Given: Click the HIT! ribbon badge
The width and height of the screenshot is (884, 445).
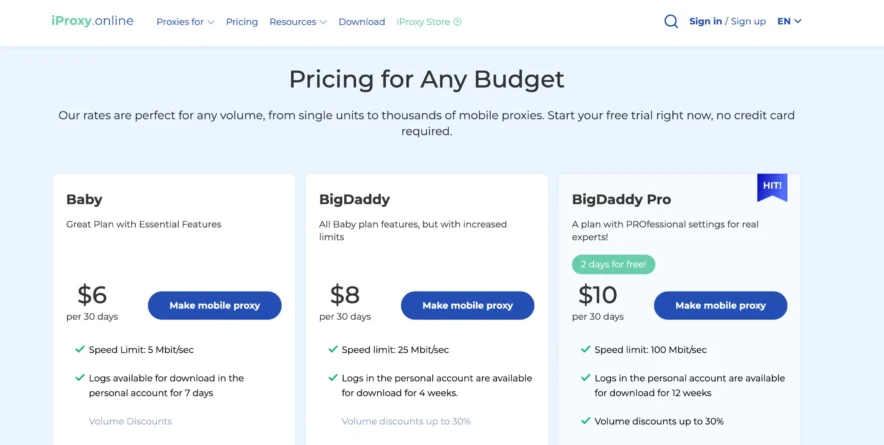Looking at the screenshot, I should 771,186.
